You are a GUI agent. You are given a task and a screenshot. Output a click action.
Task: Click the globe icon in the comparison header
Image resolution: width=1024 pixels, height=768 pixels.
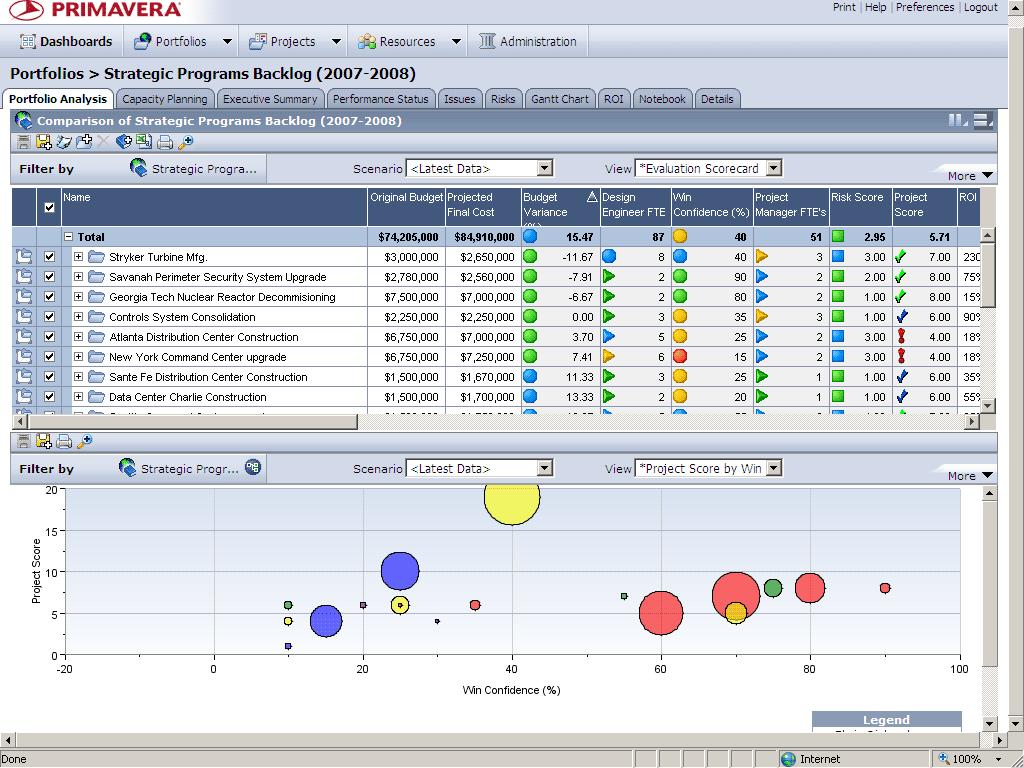24,120
